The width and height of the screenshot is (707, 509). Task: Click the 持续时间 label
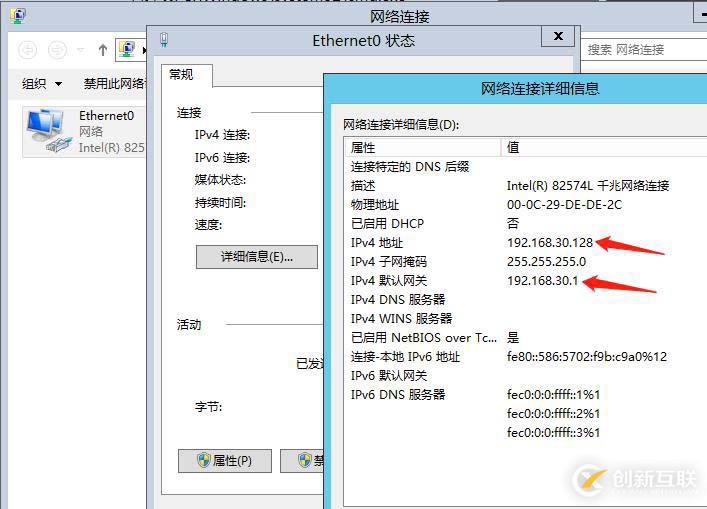pos(220,202)
